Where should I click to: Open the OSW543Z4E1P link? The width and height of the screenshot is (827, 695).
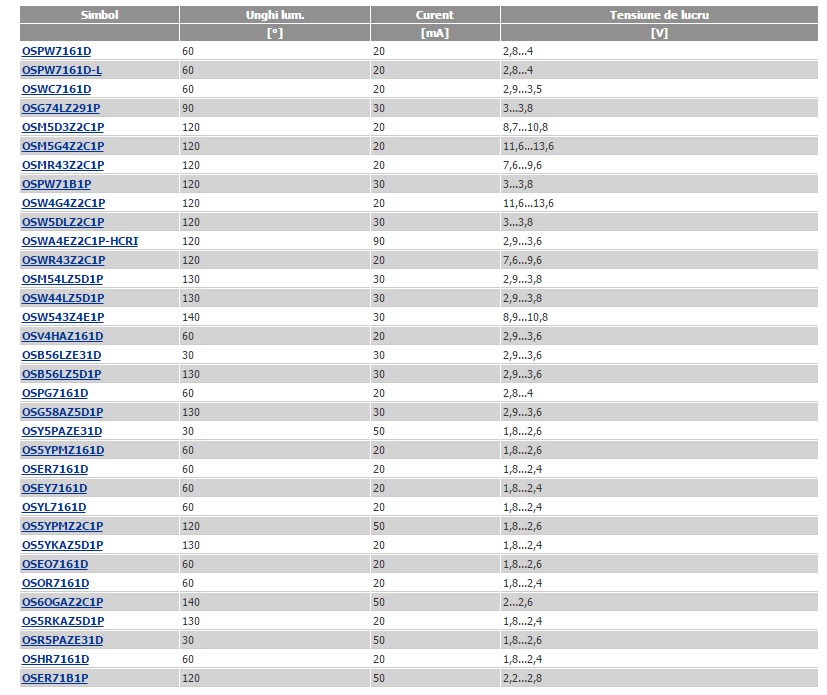tap(62, 317)
